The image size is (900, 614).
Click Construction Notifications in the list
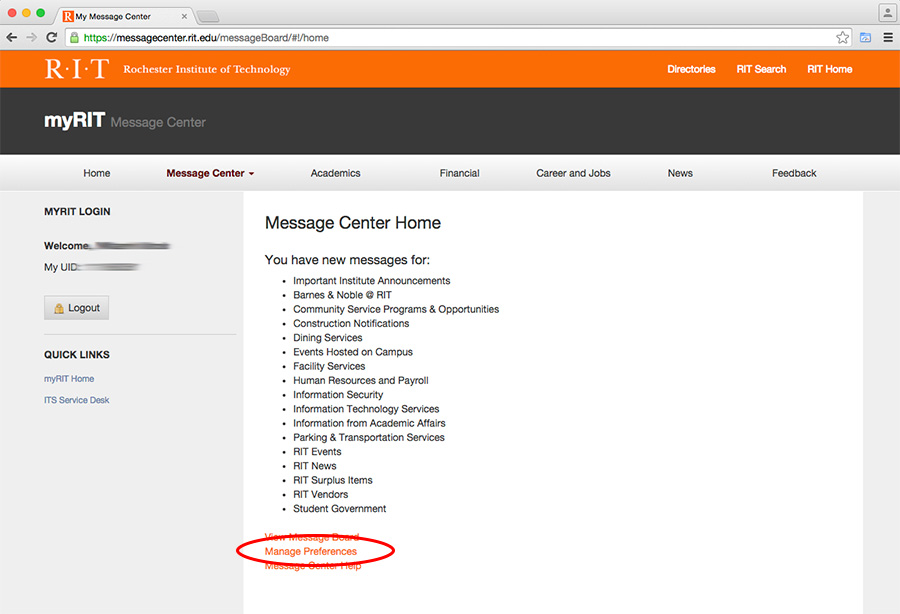pos(351,324)
